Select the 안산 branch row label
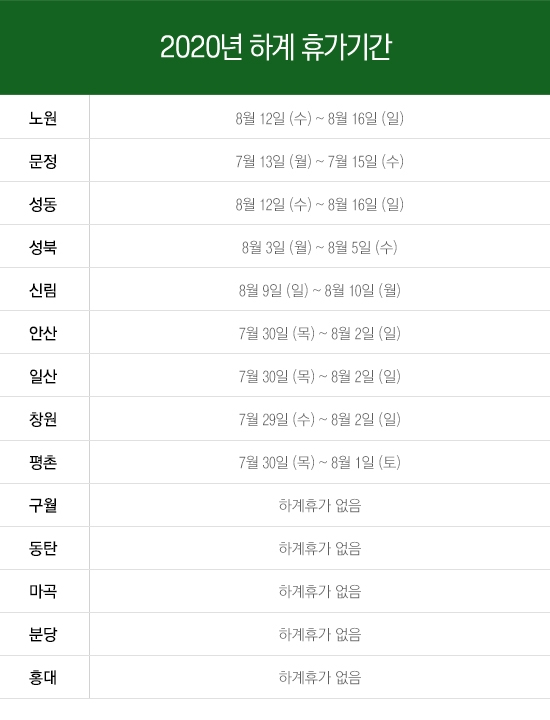The image size is (550, 720). [43, 333]
